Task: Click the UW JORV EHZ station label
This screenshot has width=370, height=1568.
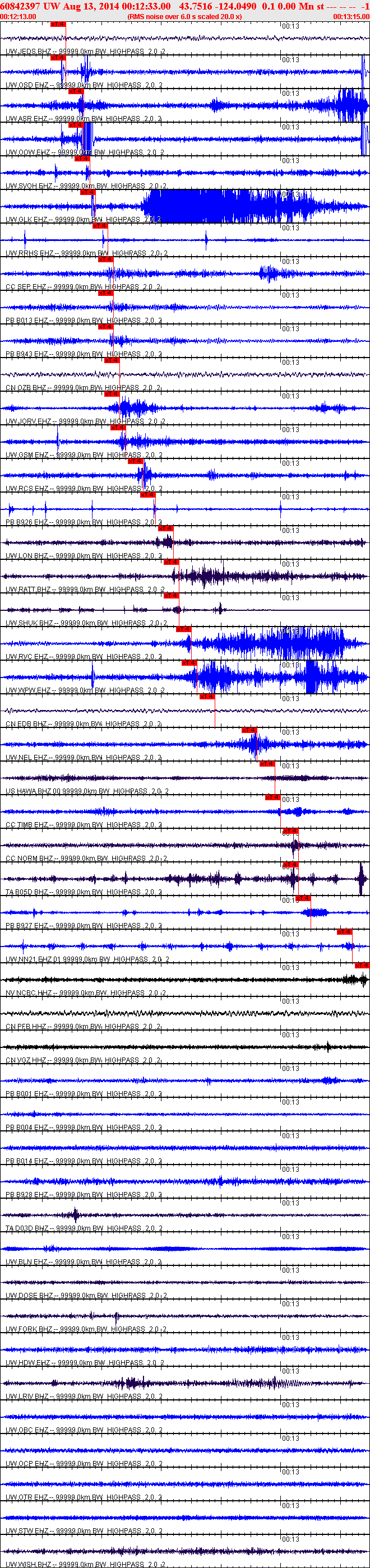Action: [85, 421]
